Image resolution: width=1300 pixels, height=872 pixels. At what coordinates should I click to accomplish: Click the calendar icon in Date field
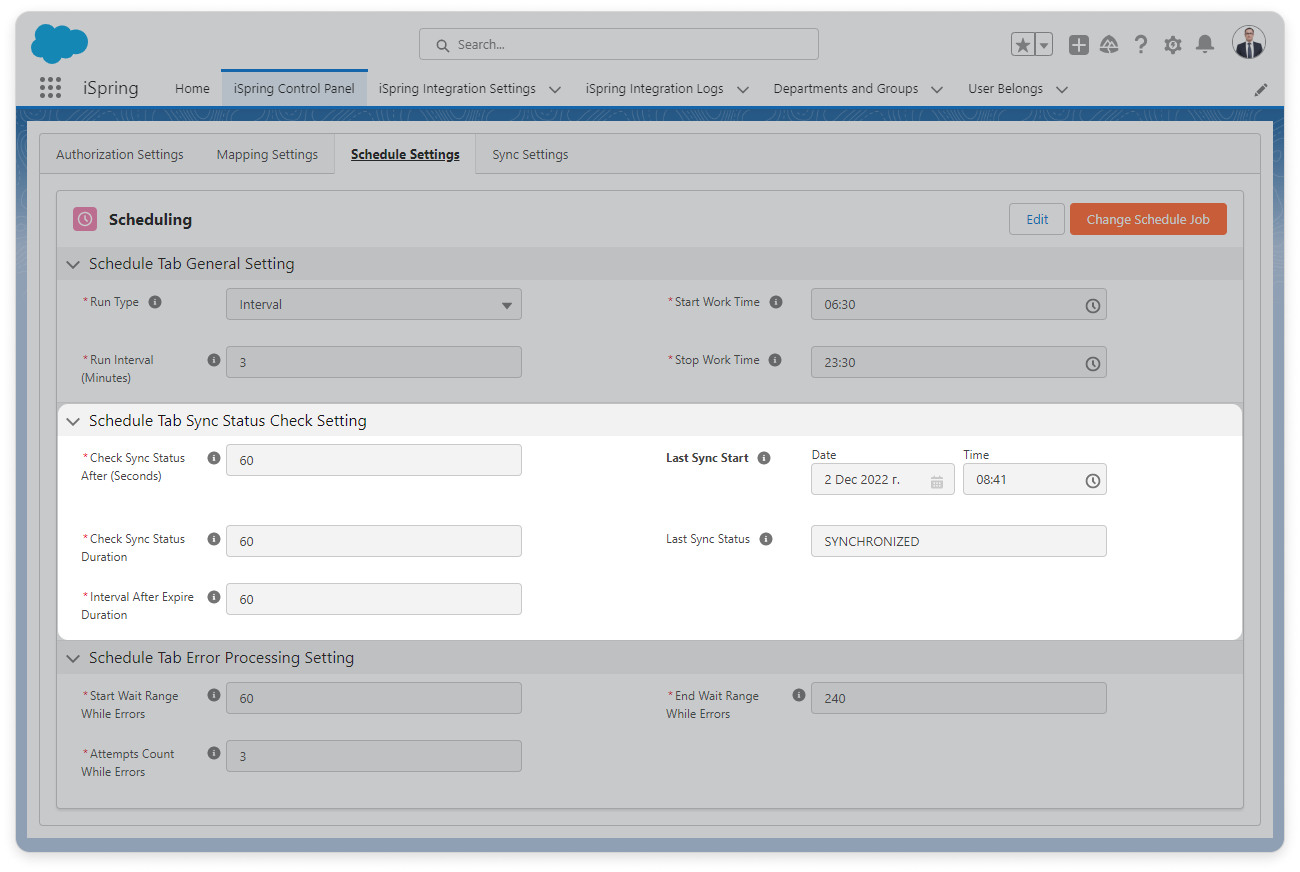tap(937, 481)
